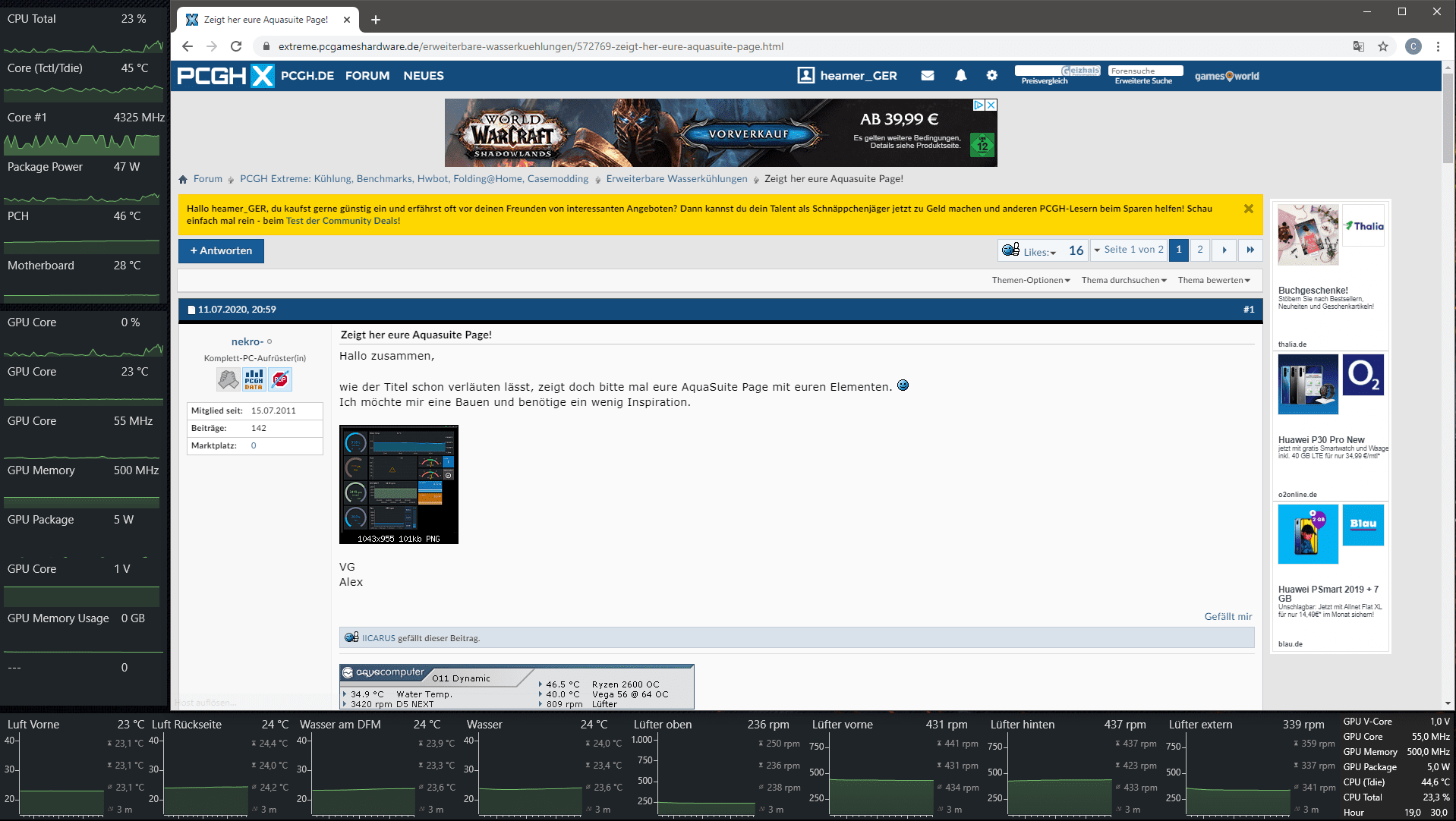This screenshot has width=1456, height=821.
Task: Dismiss the yellow Community Deals notice
Action: (x=1248, y=209)
